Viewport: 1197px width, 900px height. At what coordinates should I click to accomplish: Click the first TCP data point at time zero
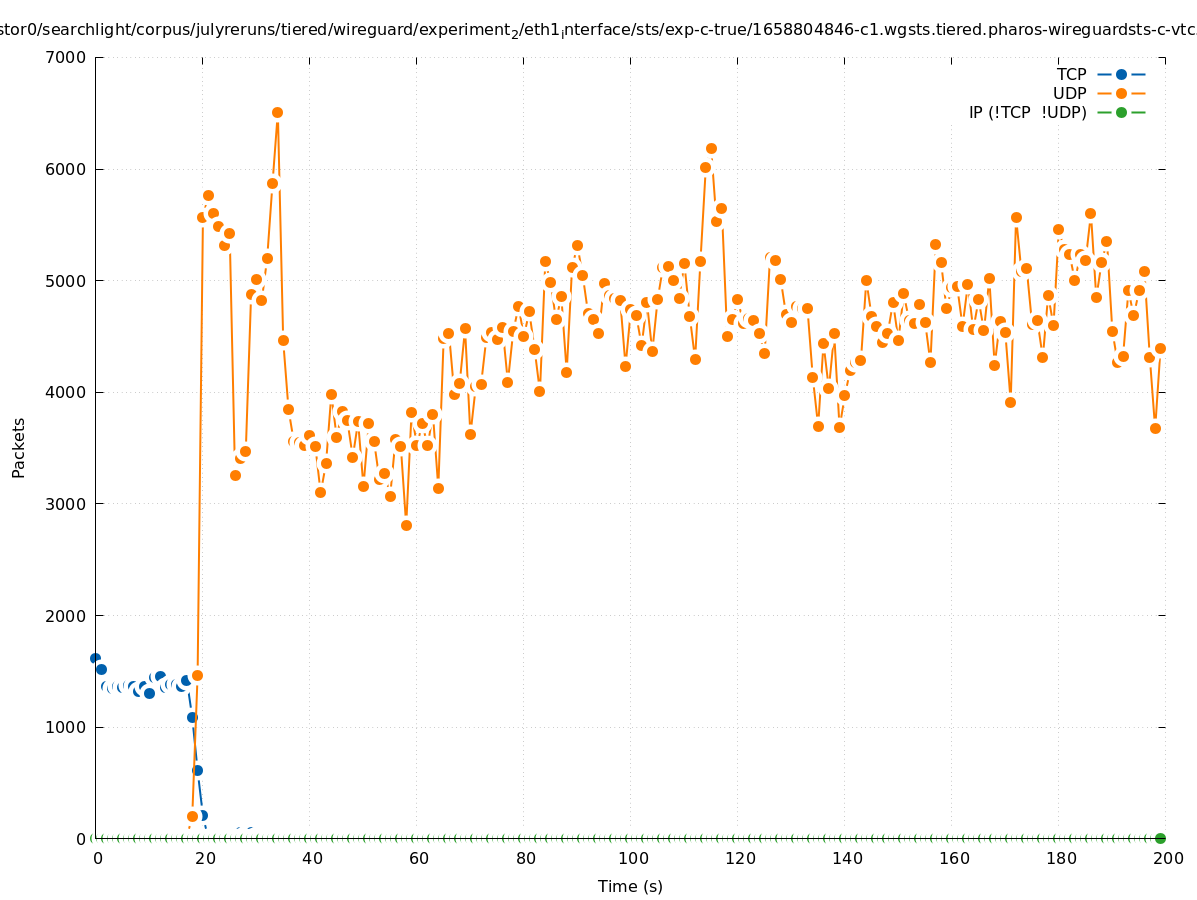[95, 658]
